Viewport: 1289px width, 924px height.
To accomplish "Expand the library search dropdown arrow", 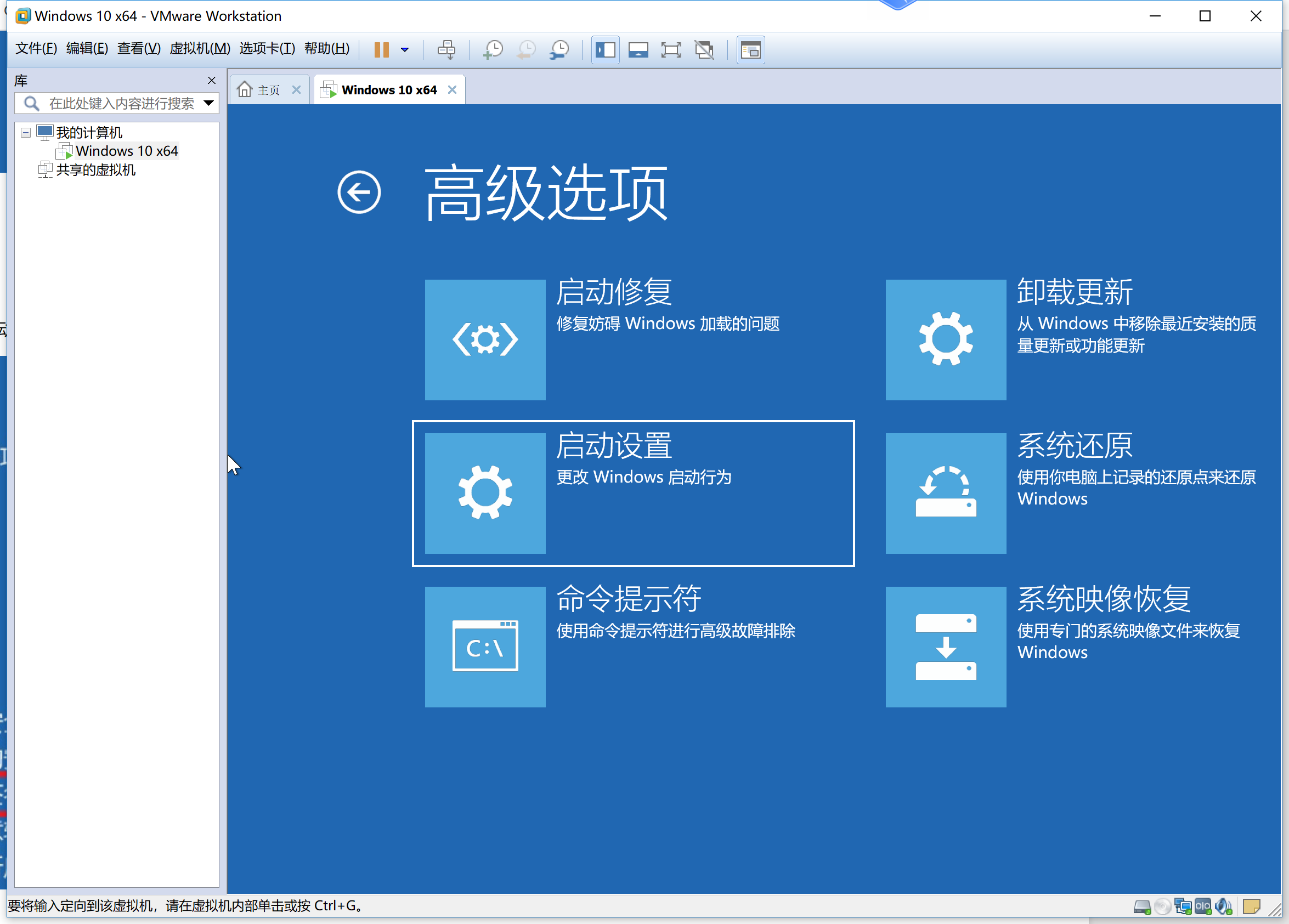I will [x=208, y=103].
